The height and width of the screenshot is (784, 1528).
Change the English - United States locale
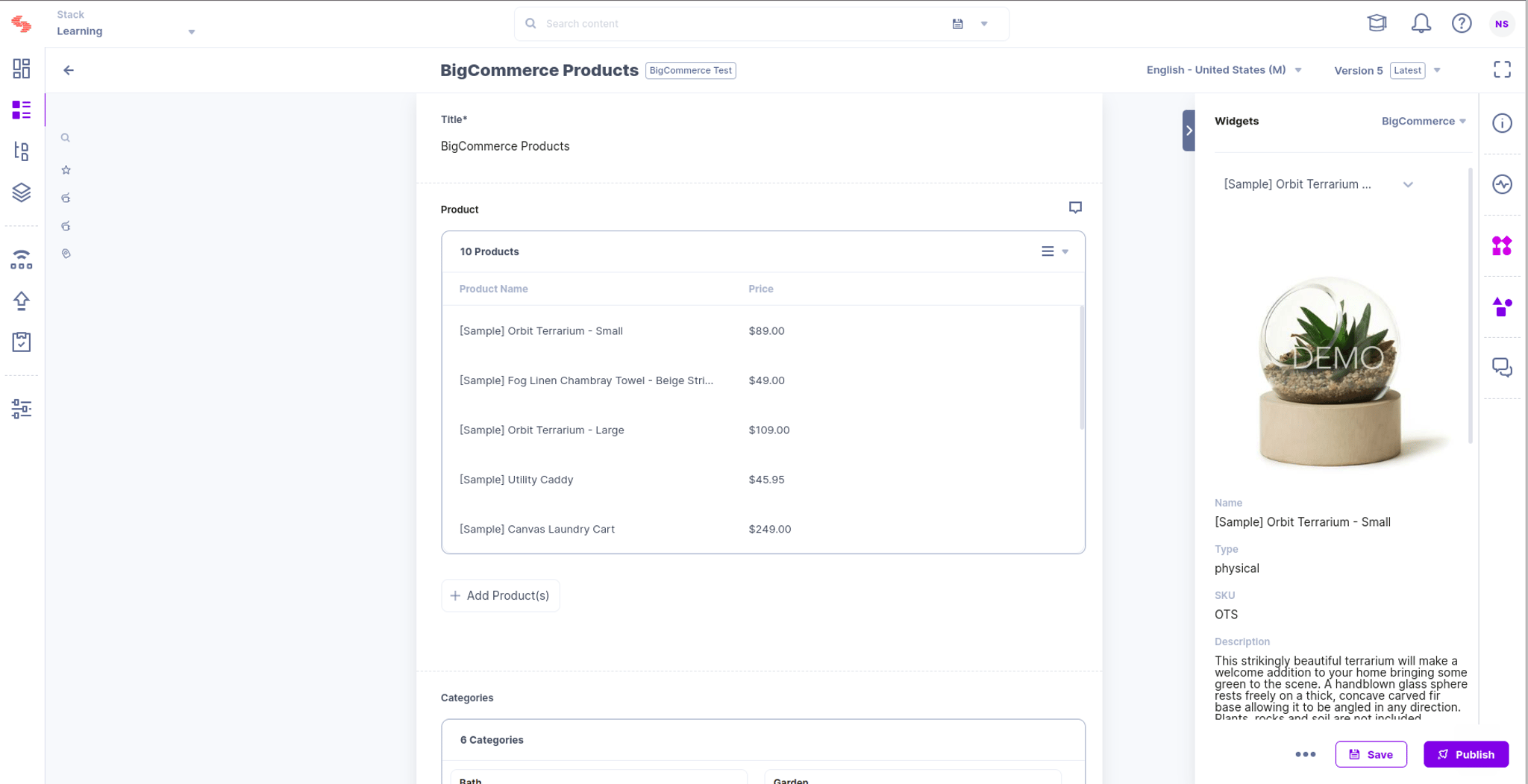click(x=1224, y=70)
